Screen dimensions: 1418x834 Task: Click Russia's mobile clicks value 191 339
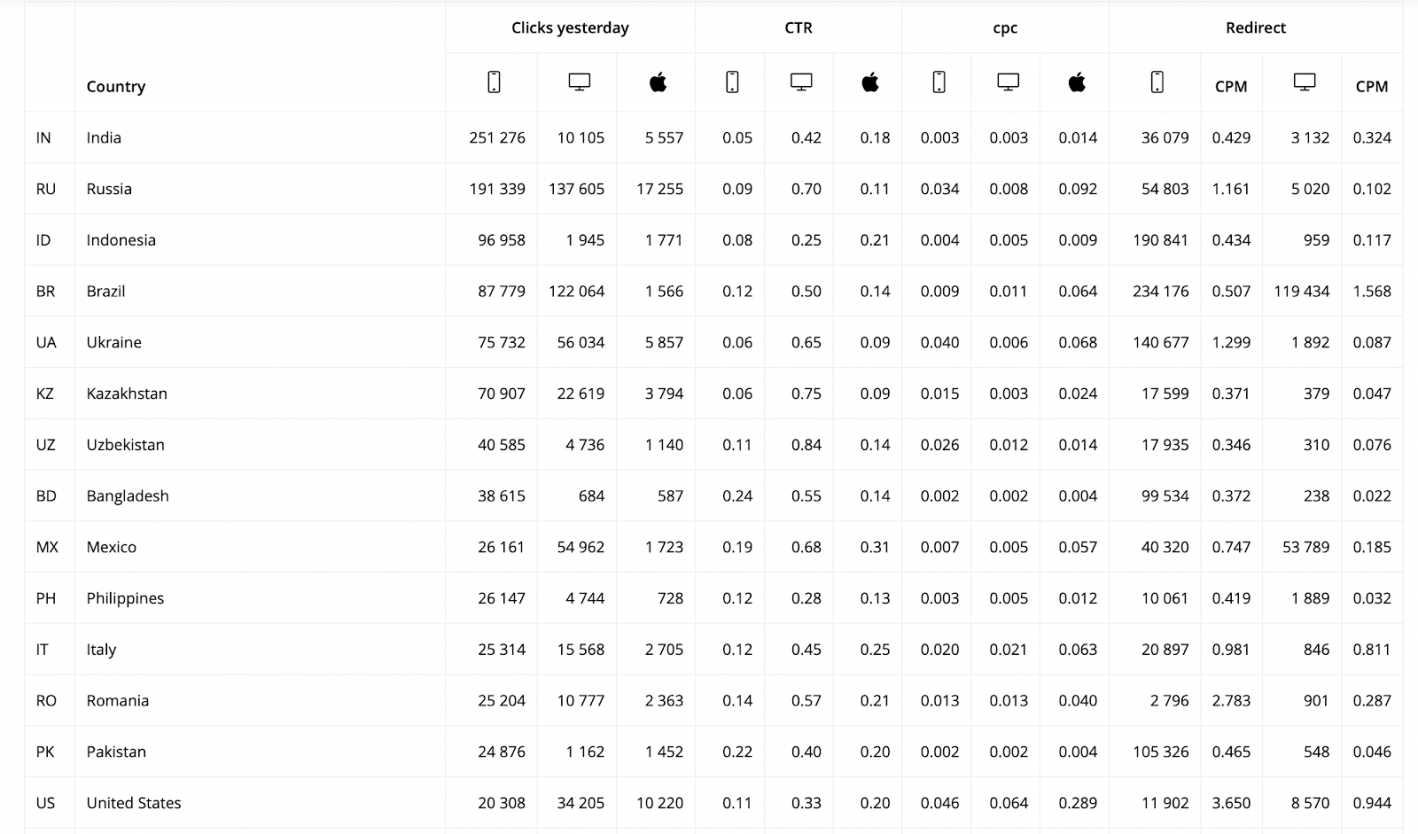click(497, 189)
